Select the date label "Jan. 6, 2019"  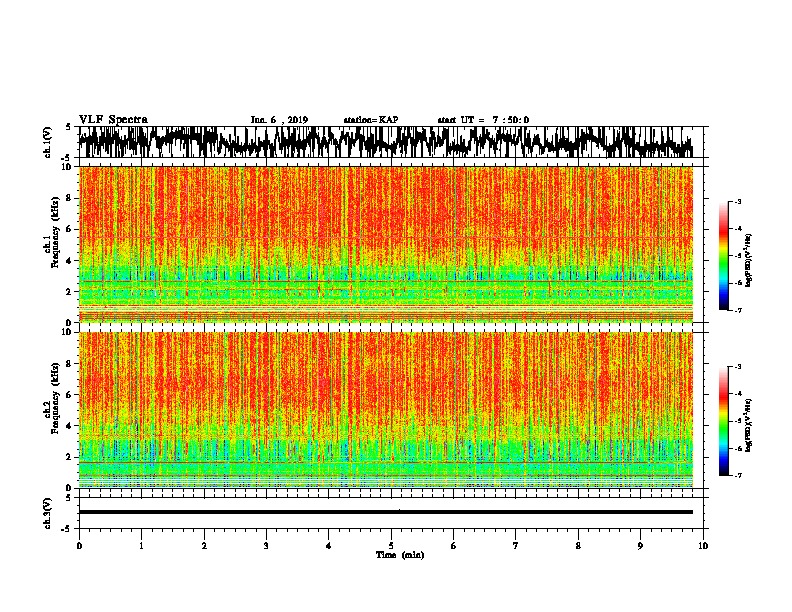(x=279, y=120)
